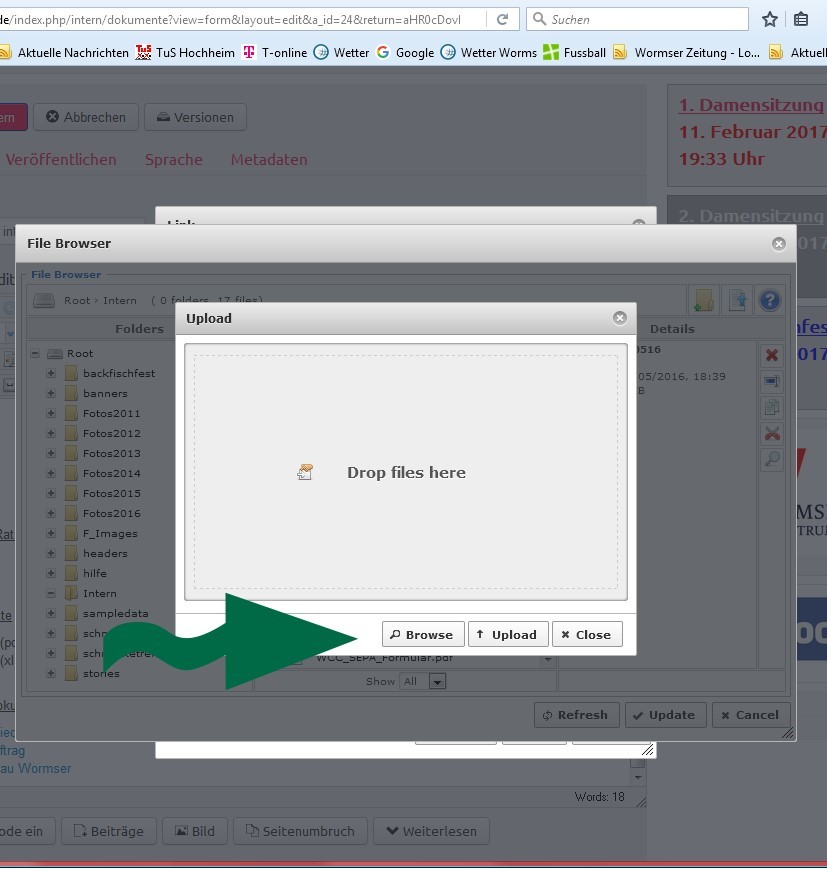Click the rename file icon

point(772,381)
